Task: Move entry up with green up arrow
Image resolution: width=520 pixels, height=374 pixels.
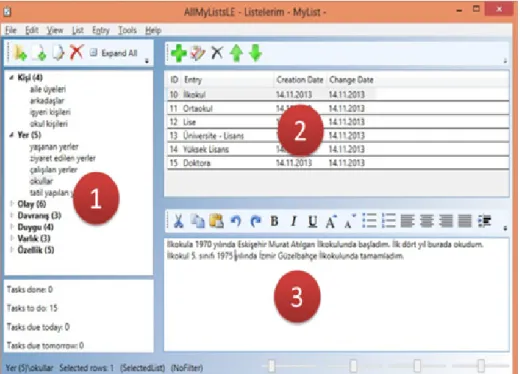Action: (x=236, y=53)
